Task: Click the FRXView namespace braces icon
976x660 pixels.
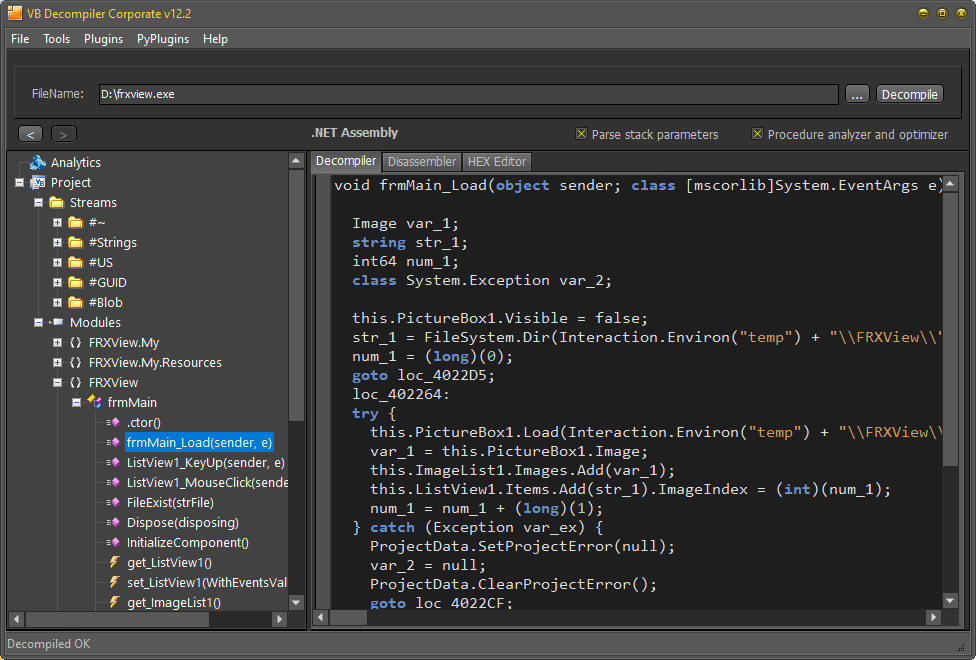Action: pos(75,382)
